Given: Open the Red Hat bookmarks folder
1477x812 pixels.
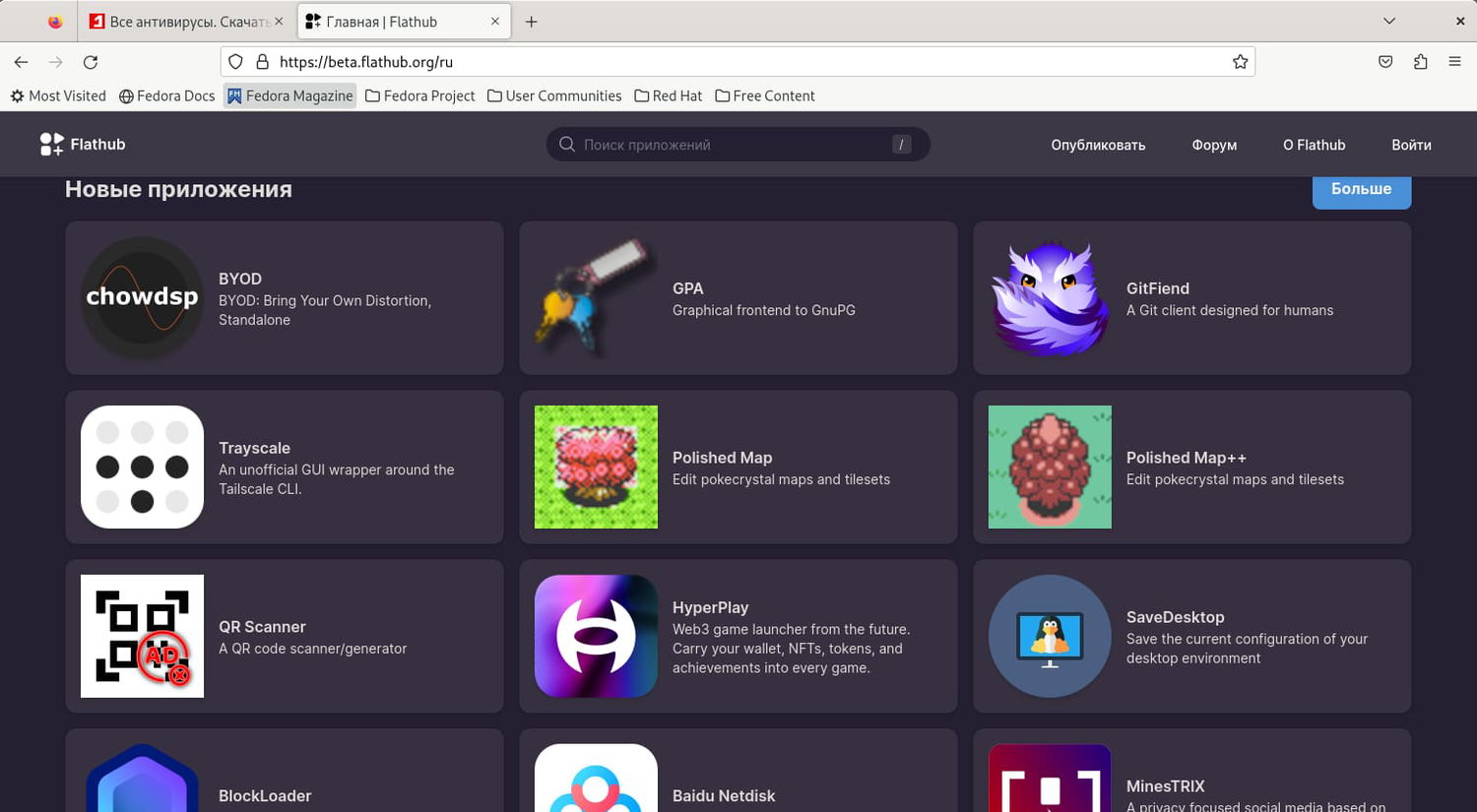Looking at the screenshot, I should coord(668,96).
